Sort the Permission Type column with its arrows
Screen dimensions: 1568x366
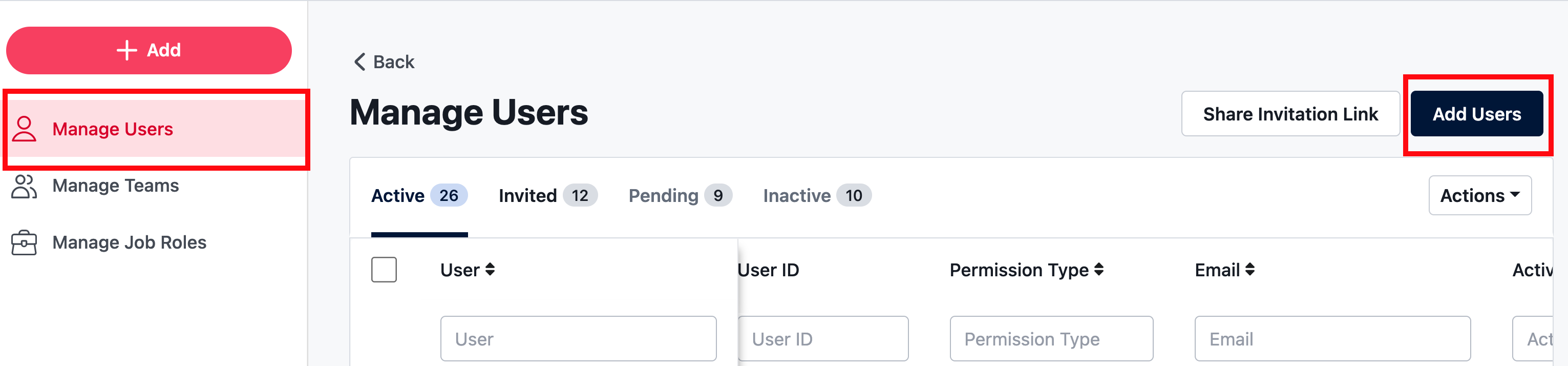pyautogui.click(x=1099, y=270)
